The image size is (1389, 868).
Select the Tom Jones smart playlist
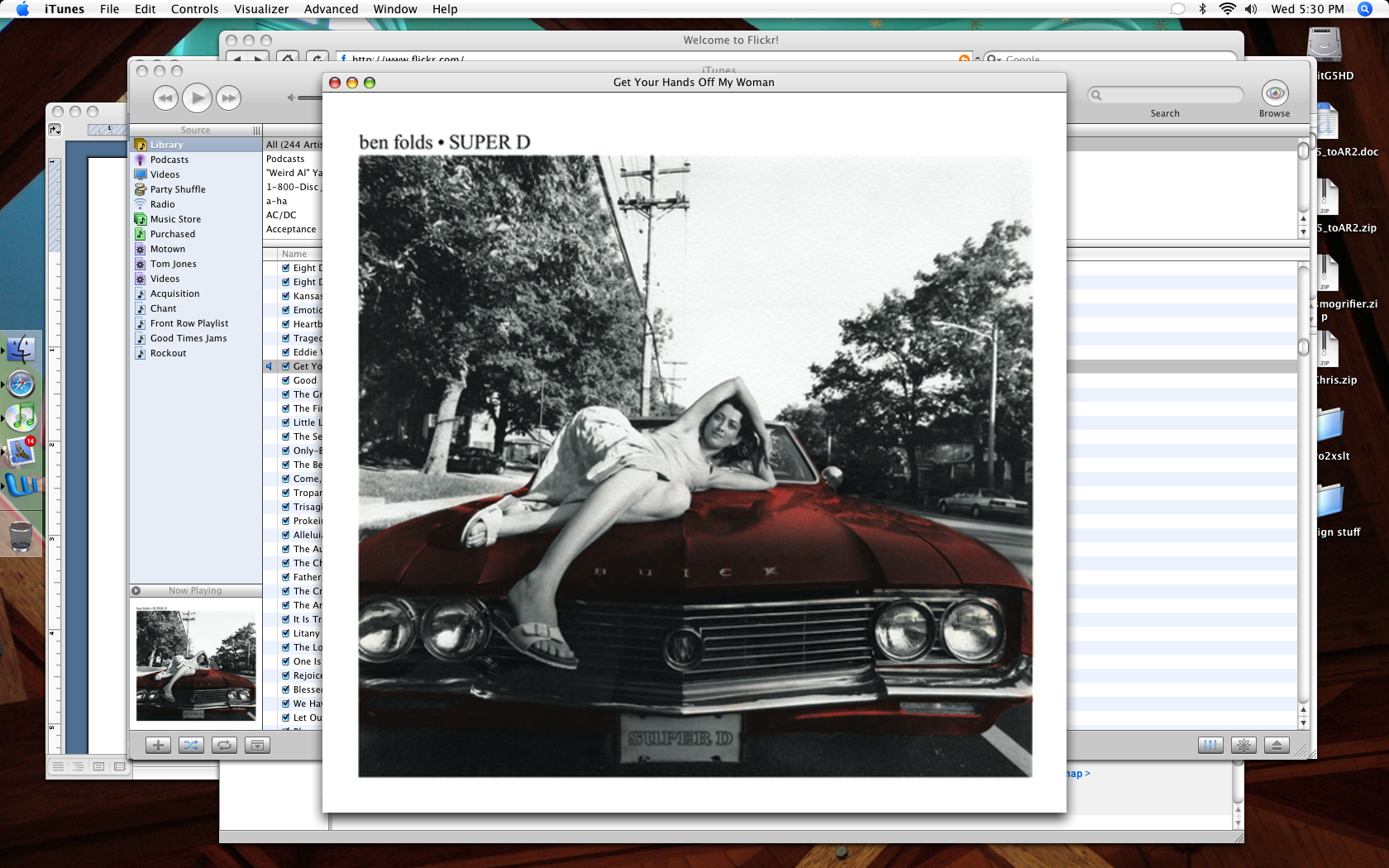[x=196, y=264]
